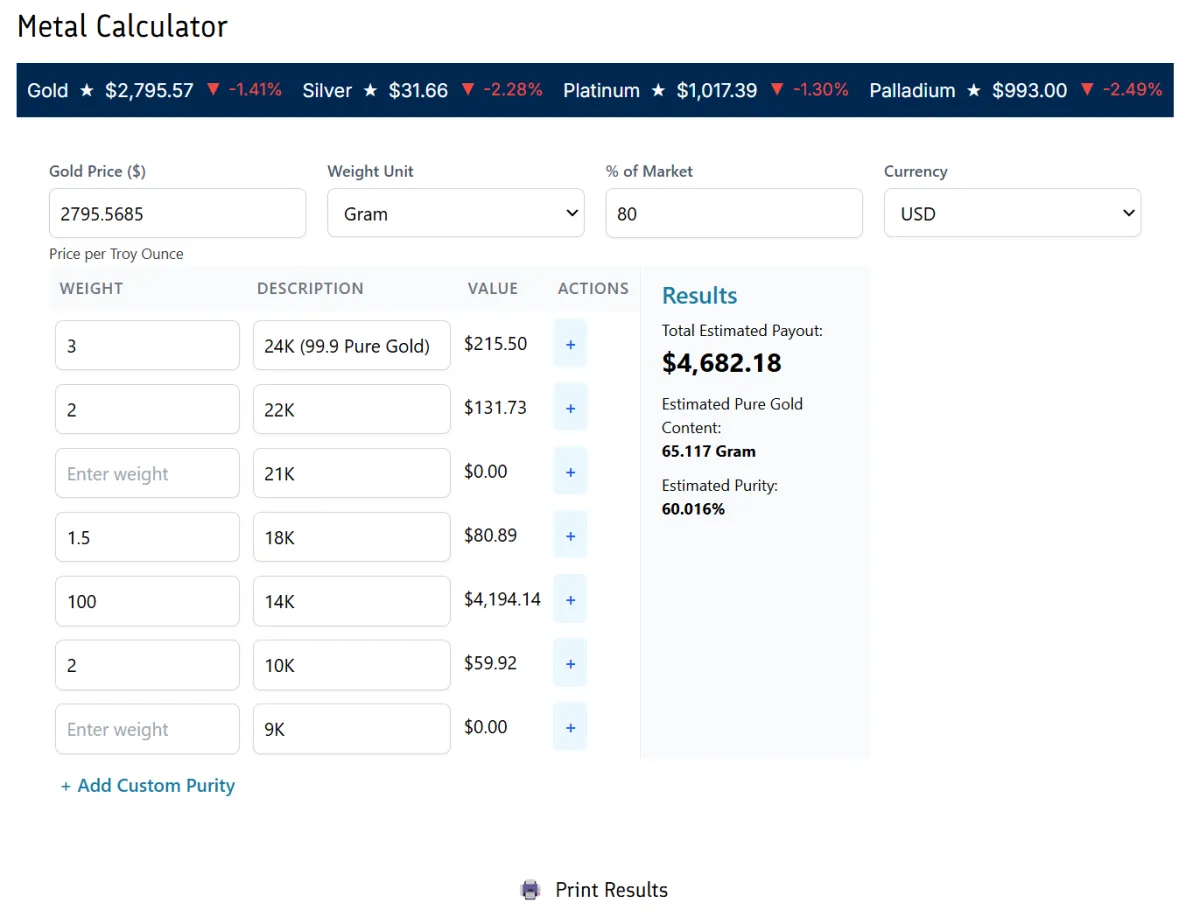Click the plus icon in the 10K row
This screenshot has width=1200, height=917.
coord(570,664)
